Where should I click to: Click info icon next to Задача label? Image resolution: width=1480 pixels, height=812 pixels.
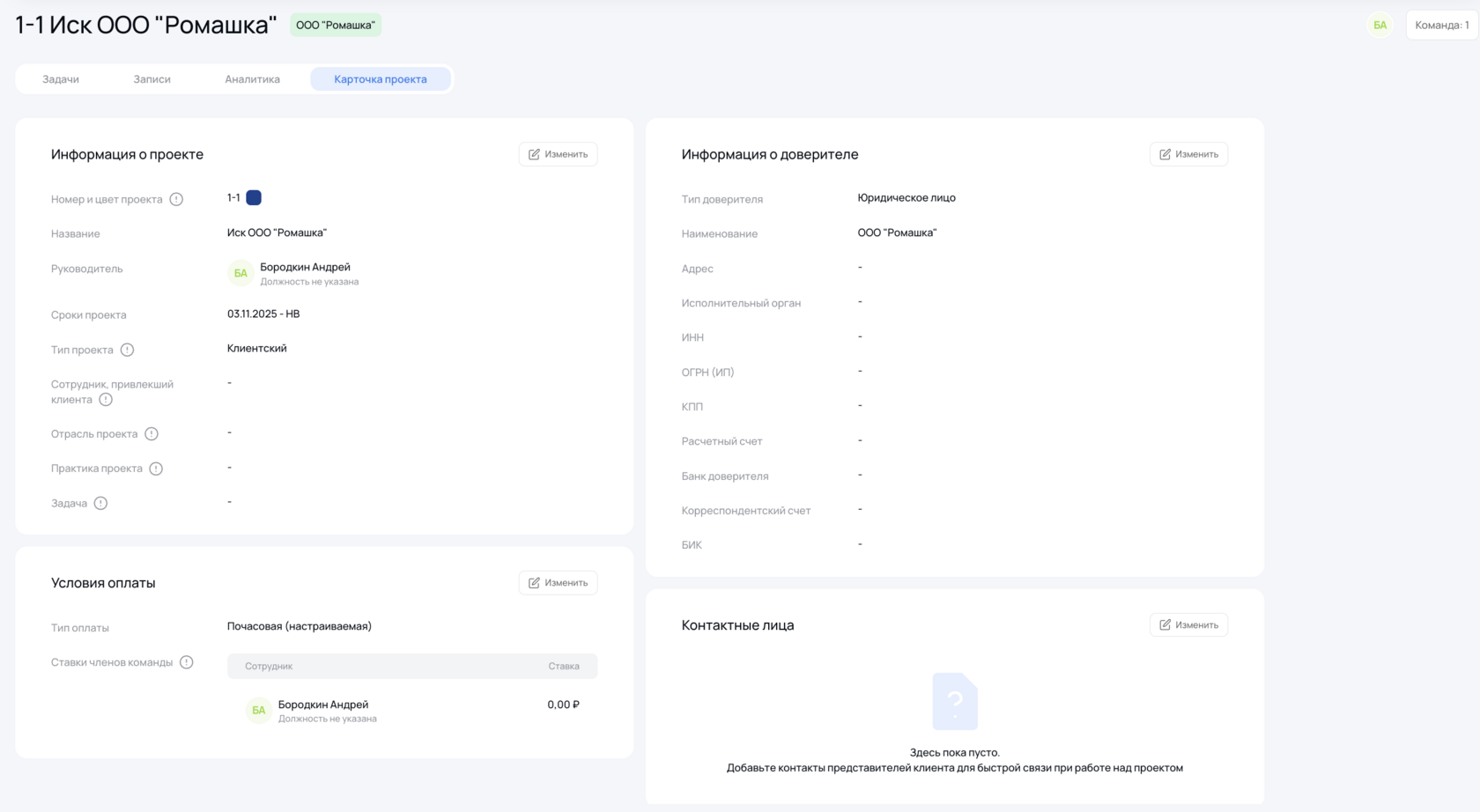100,503
